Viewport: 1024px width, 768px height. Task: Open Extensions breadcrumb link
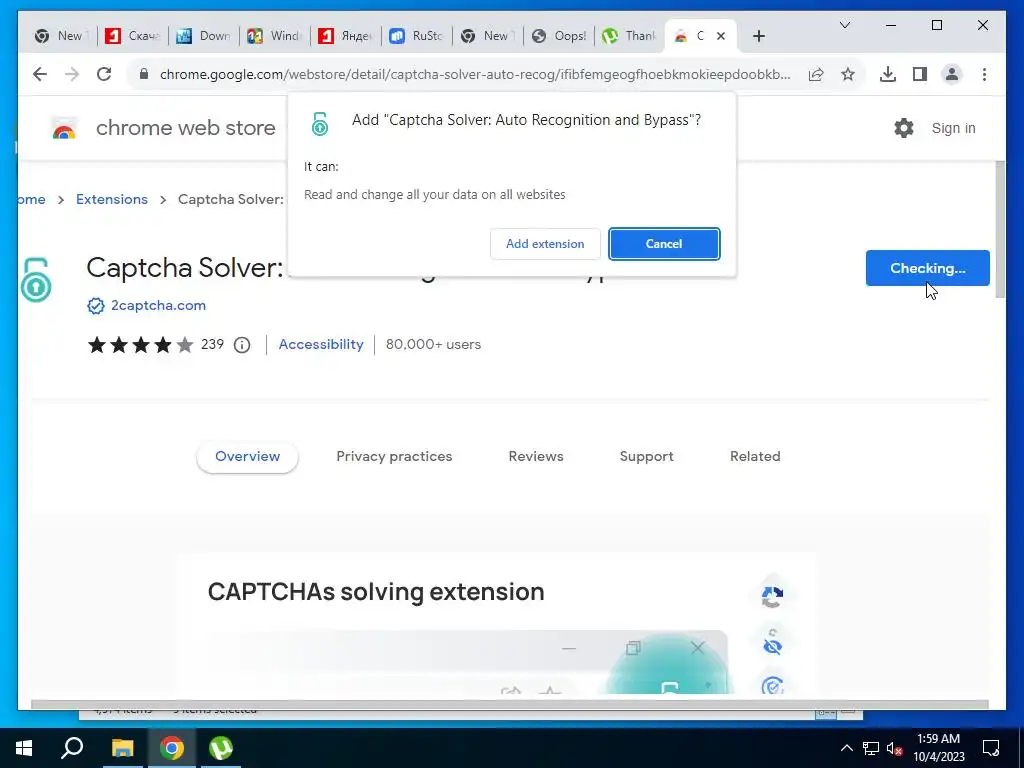click(112, 199)
